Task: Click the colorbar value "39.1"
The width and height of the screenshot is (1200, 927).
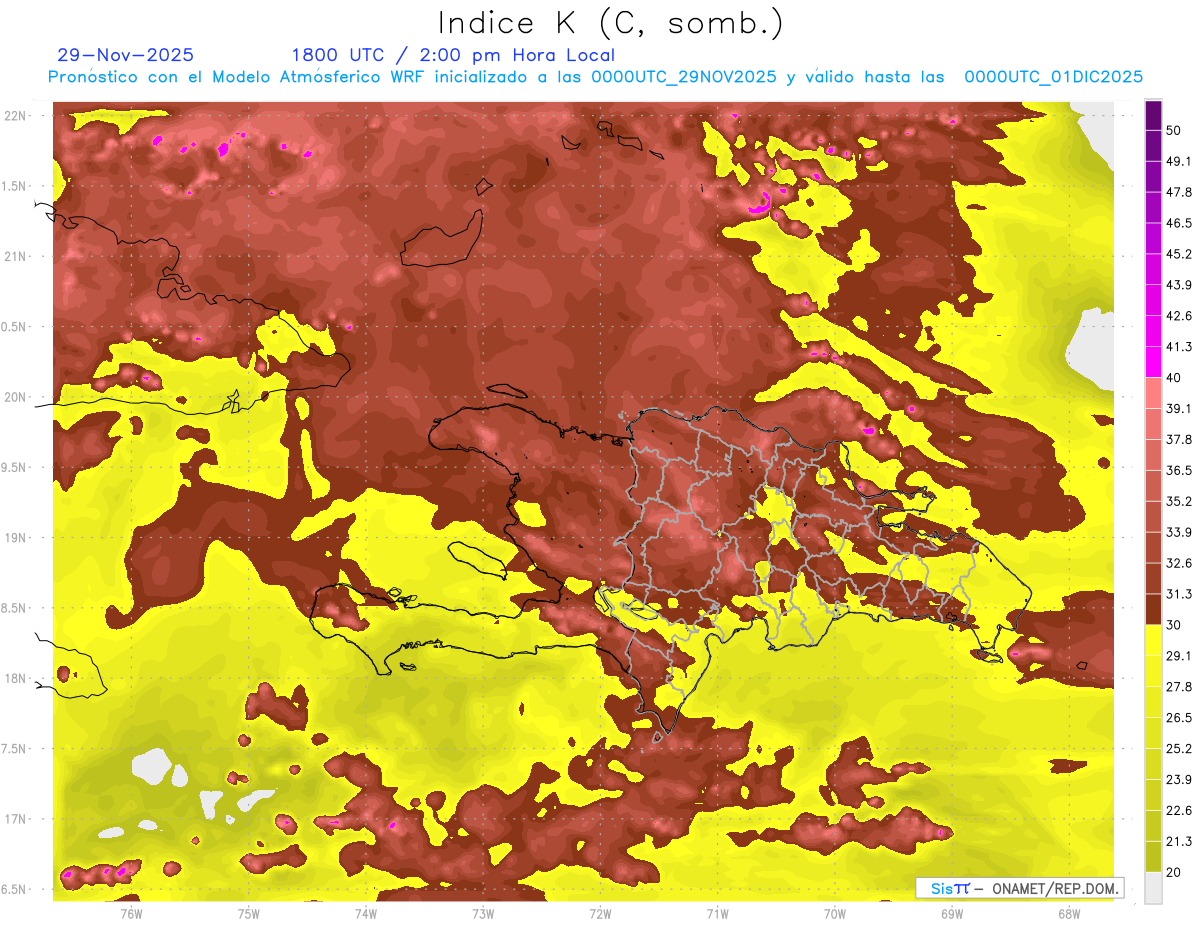Action: [1179, 408]
